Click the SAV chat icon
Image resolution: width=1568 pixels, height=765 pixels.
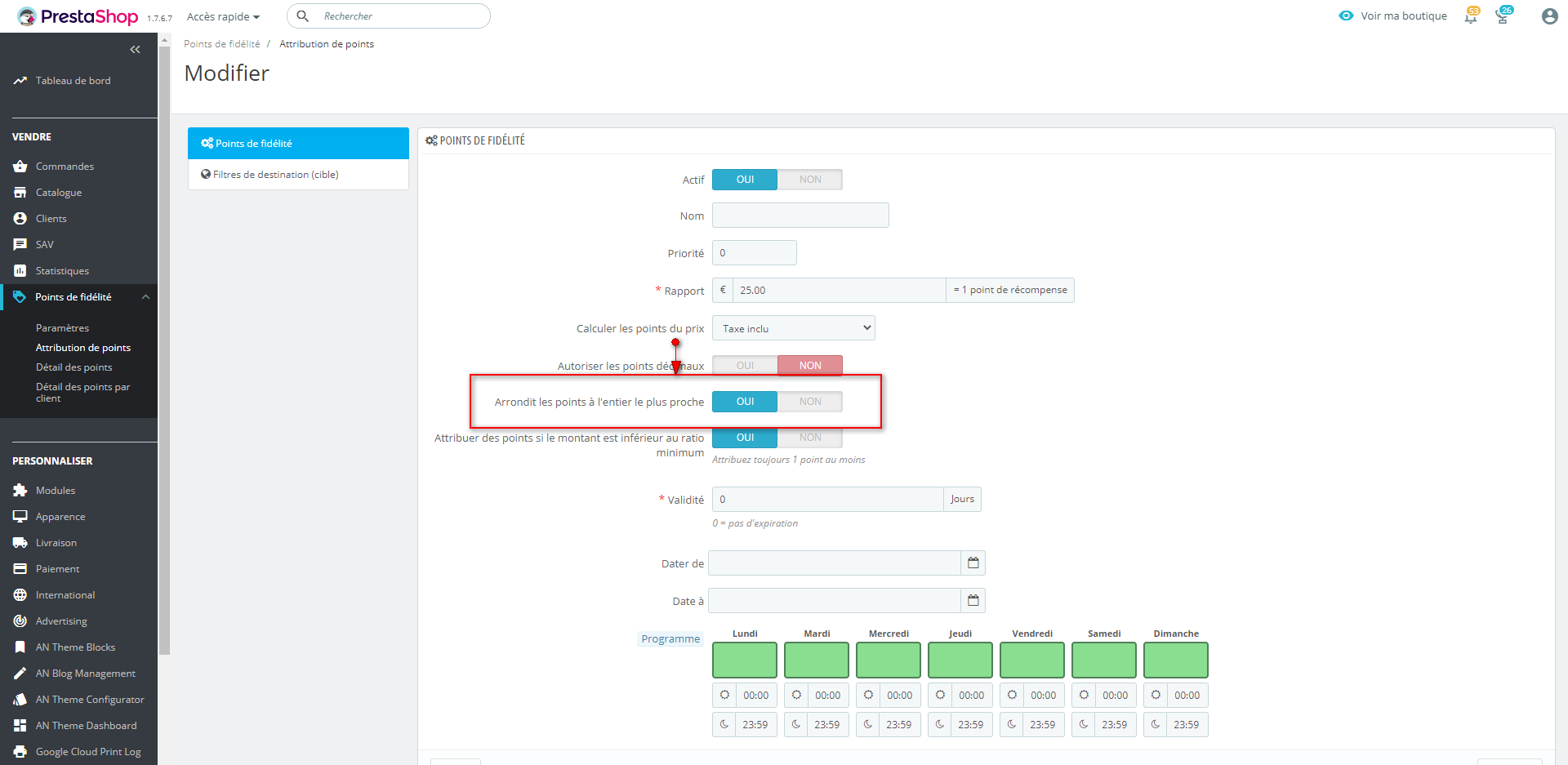(20, 245)
